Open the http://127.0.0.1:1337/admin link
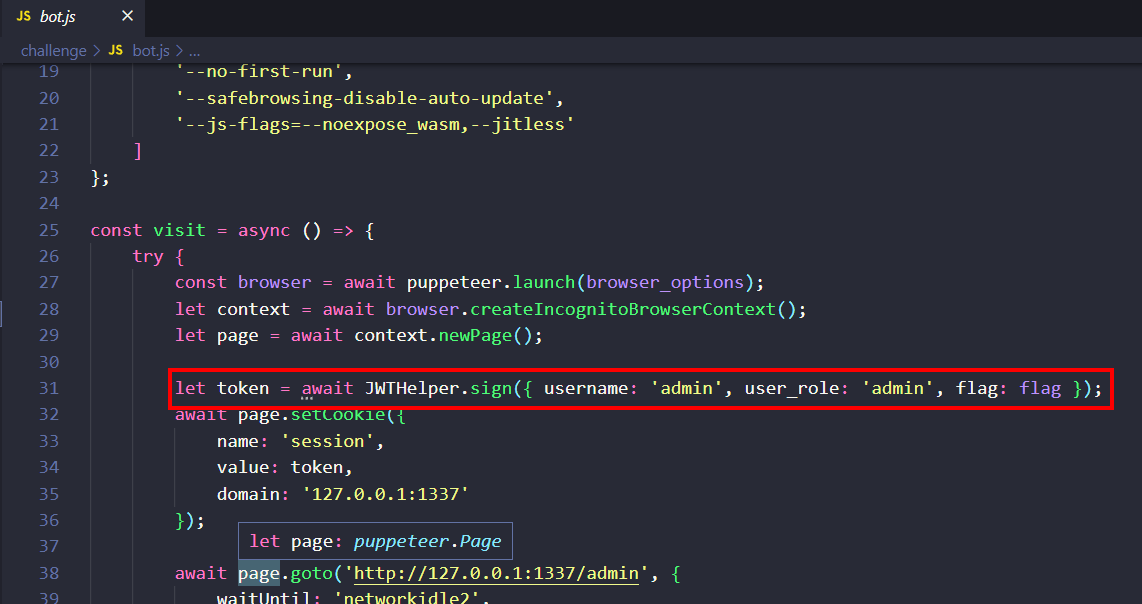The image size is (1142, 604). pos(496,574)
